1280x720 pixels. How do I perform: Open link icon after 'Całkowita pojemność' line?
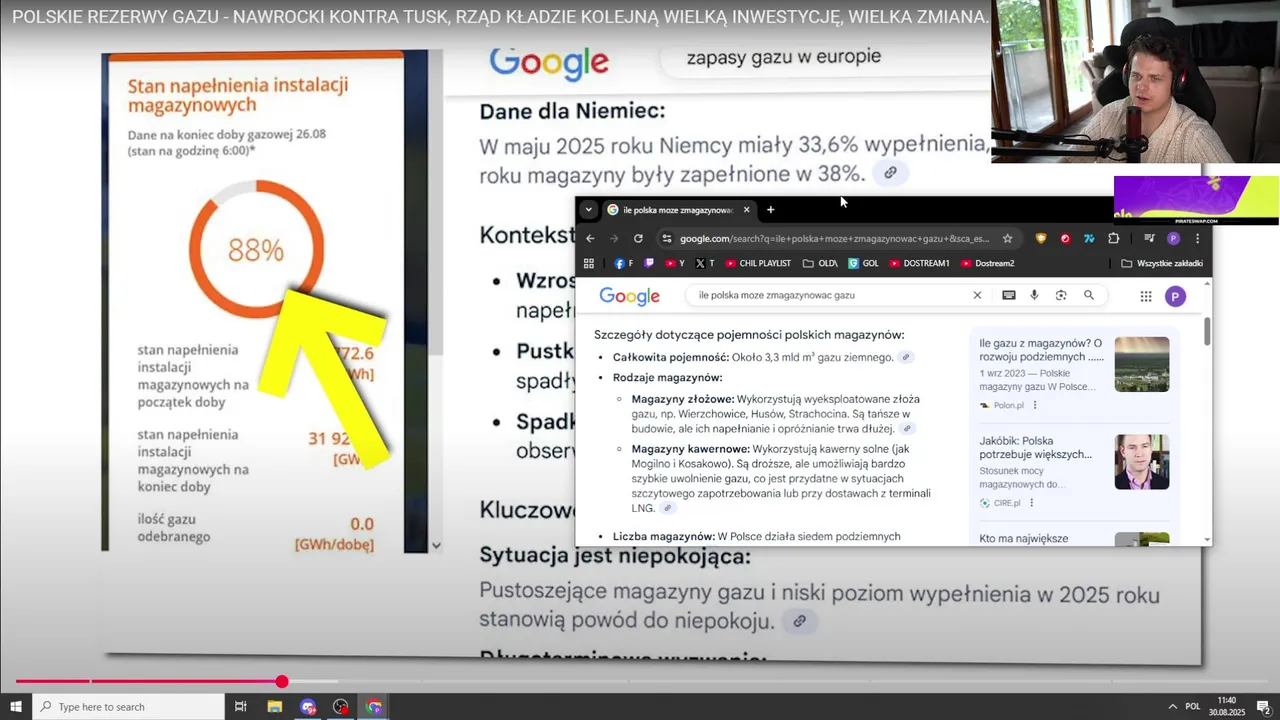[906, 357]
